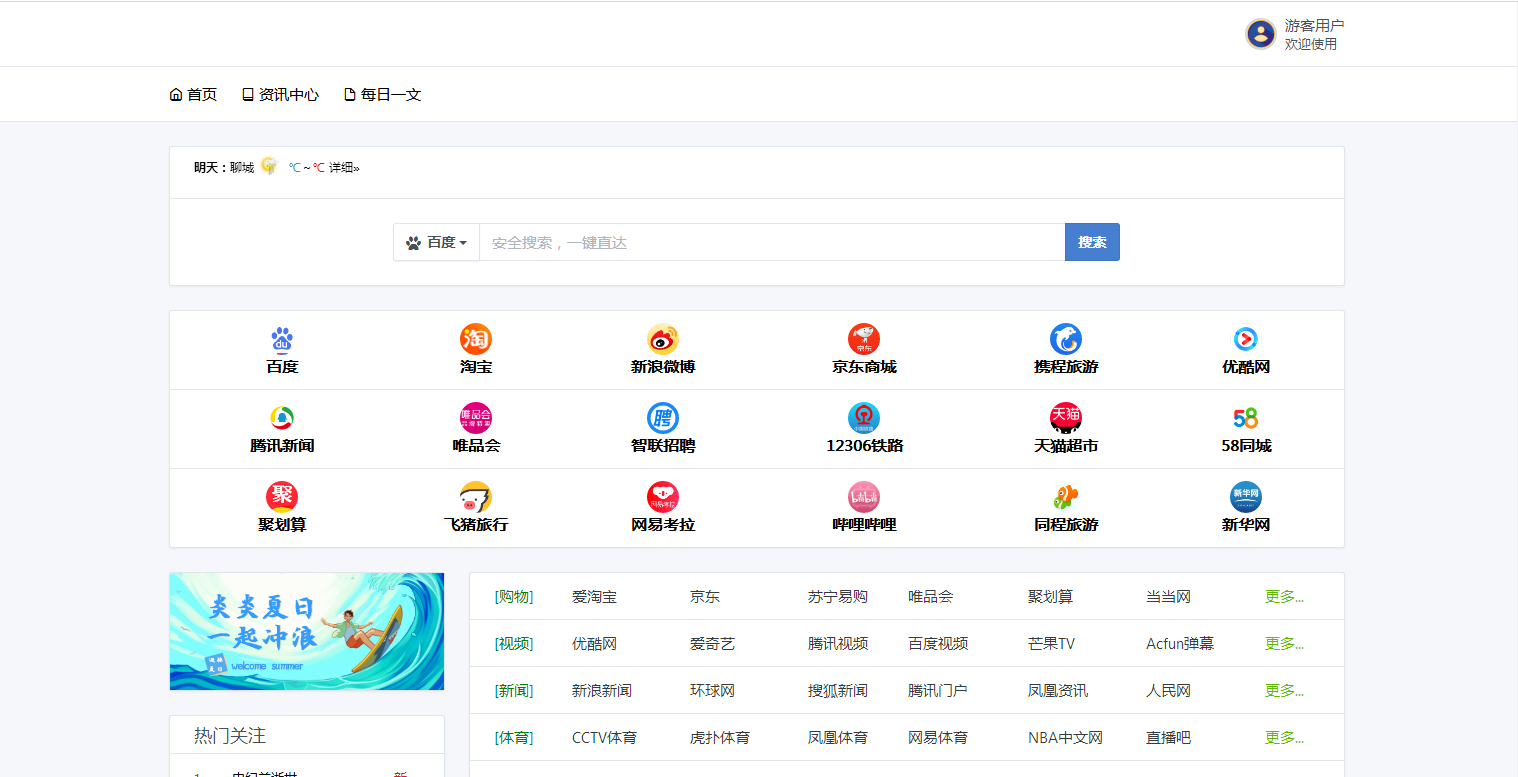The height and width of the screenshot is (777, 1518).
Task: Open the 每日一文 menu item
Action: coord(383,94)
